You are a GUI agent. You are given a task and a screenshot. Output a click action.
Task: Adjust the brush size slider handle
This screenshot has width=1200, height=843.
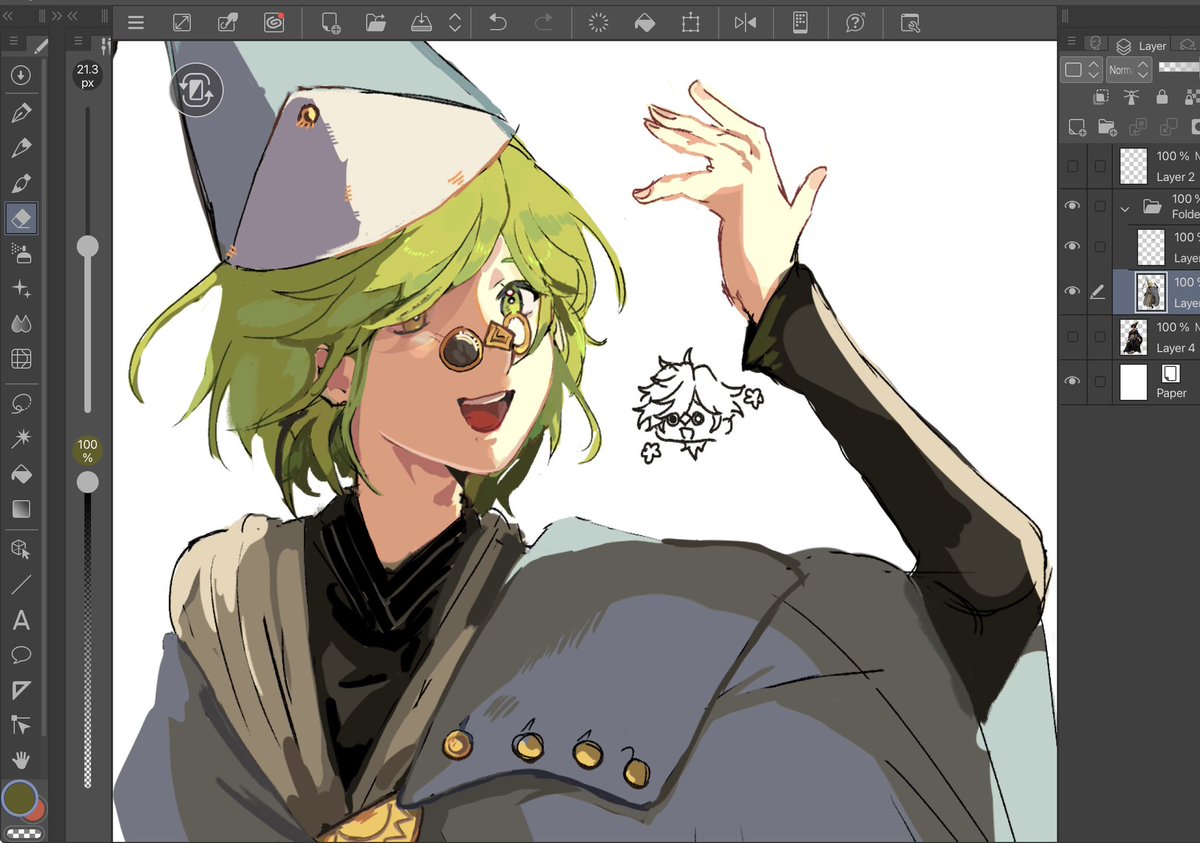pyautogui.click(x=88, y=246)
